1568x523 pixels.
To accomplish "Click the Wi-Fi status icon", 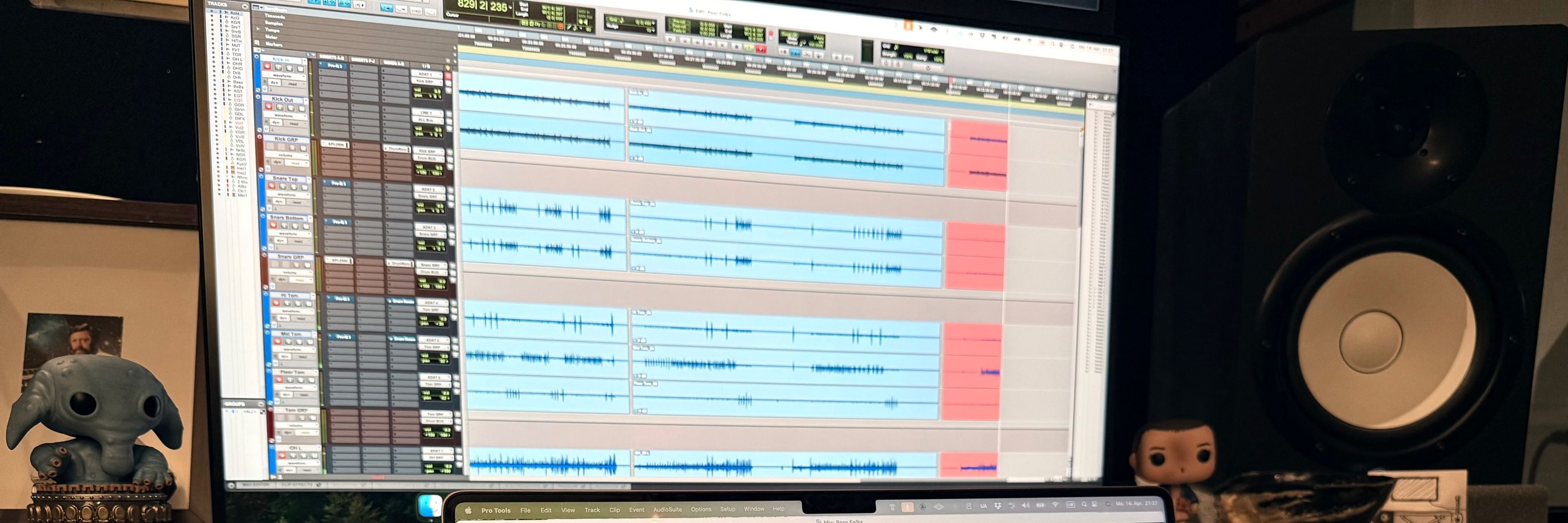I will 1055,505.
